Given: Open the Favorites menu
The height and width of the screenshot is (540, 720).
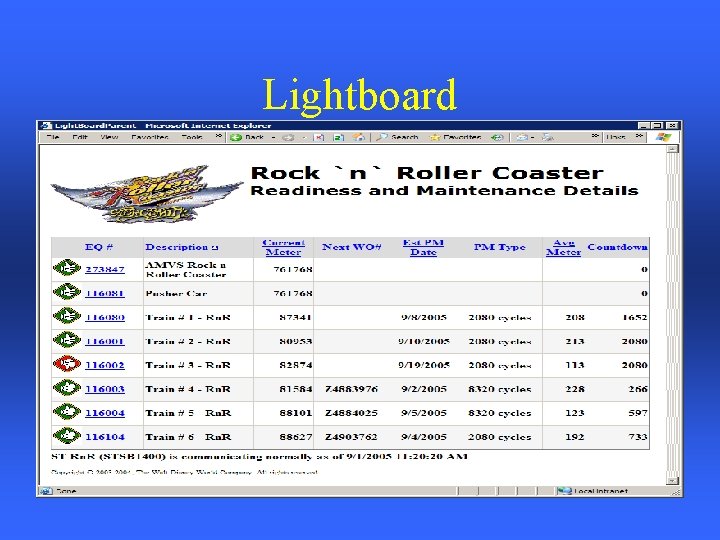Looking at the screenshot, I should 150,137.
